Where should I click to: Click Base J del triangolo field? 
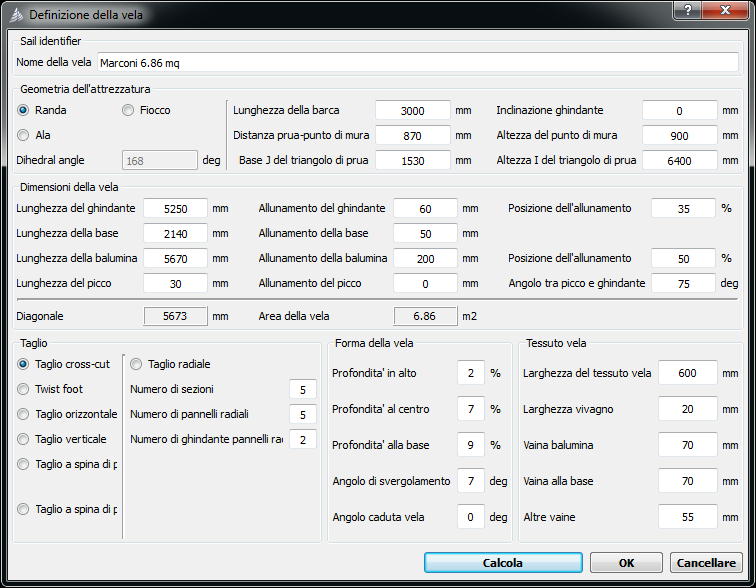click(413, 160)
